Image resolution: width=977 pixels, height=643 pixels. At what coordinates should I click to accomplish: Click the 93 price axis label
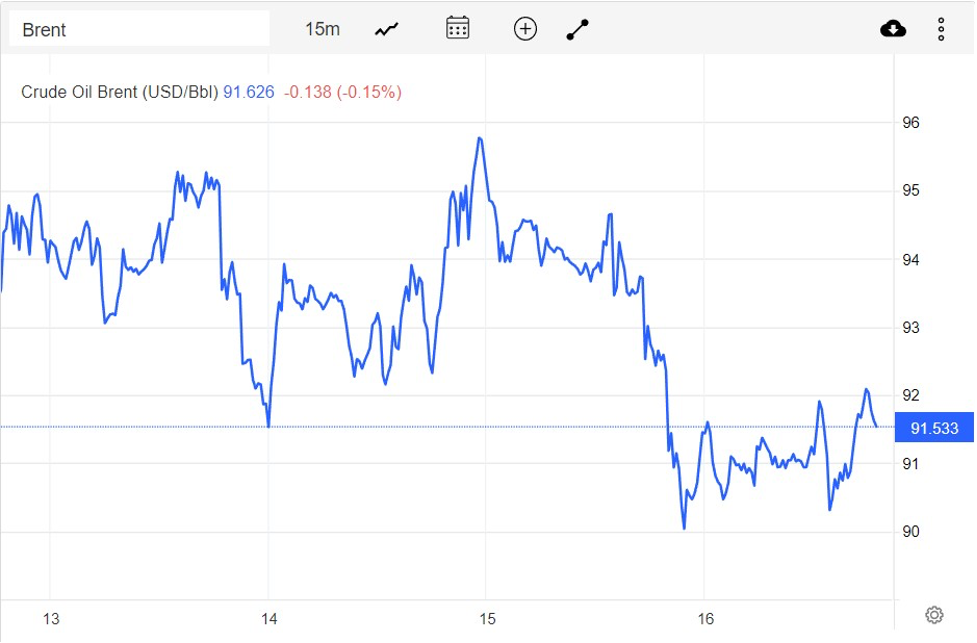[x=911, y=328]
